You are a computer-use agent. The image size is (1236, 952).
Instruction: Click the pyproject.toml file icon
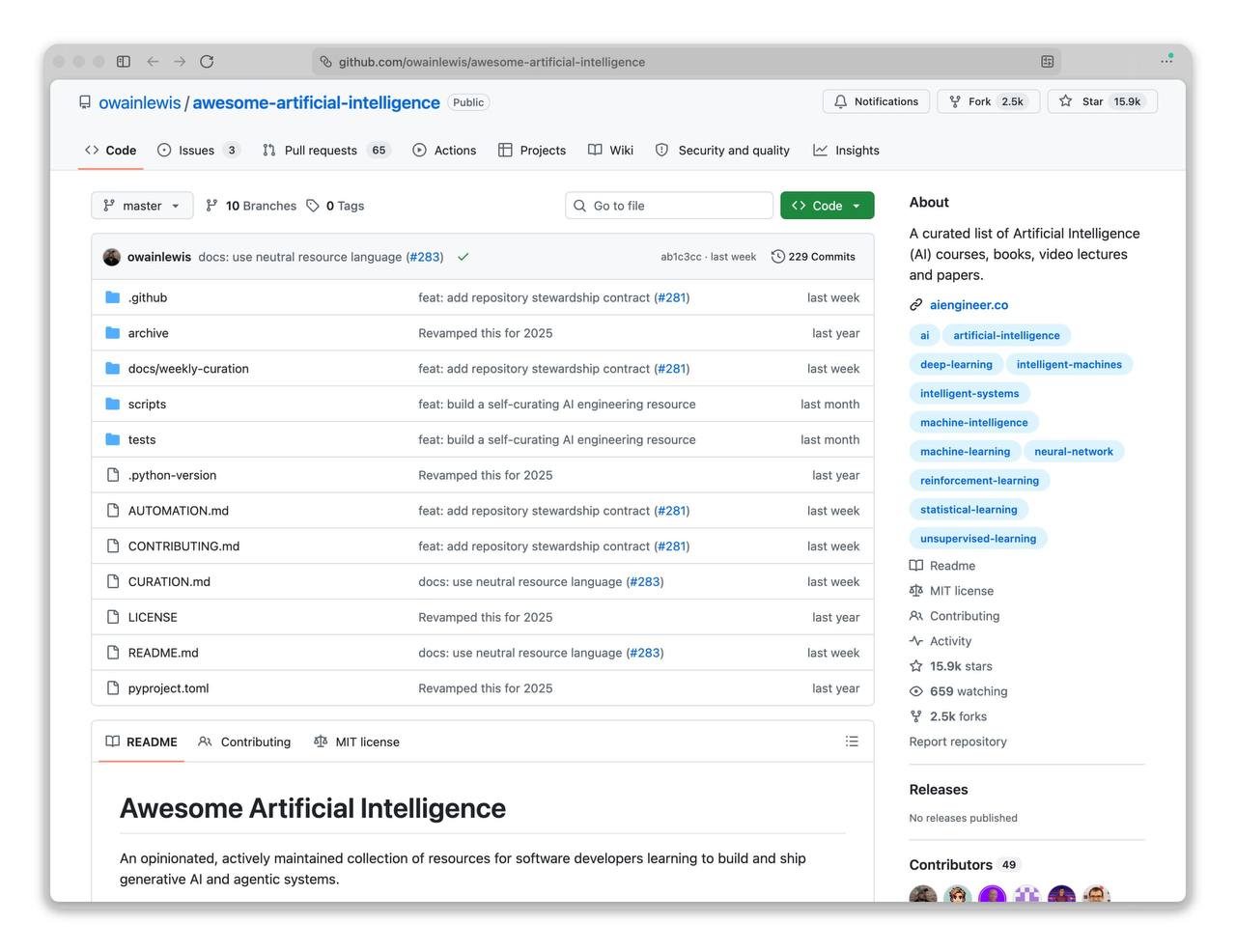[x=113, y=688]
